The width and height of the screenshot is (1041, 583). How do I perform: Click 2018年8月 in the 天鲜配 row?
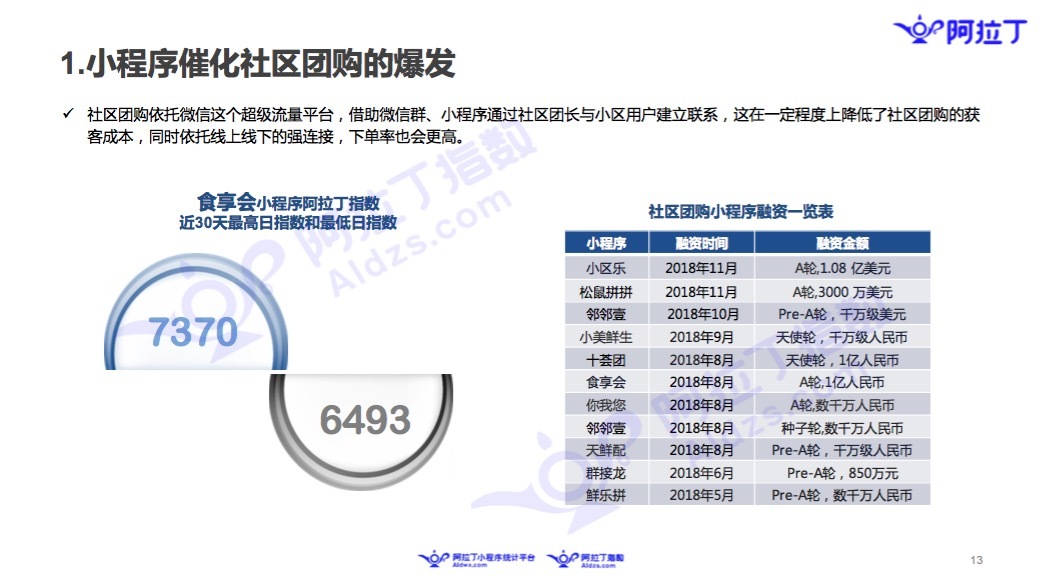pyautogui.click(x=702, y=450)
